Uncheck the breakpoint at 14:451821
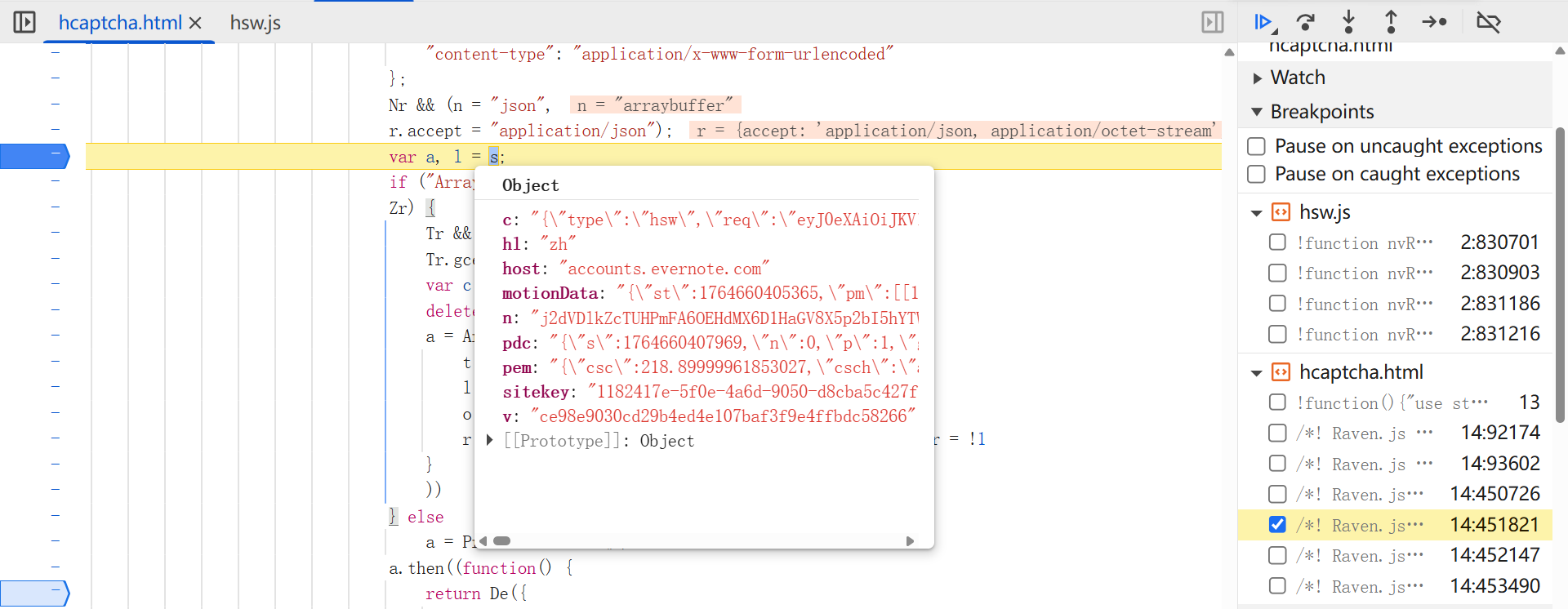This screenshot has width=1568, height=609. tap(1277, 525)
